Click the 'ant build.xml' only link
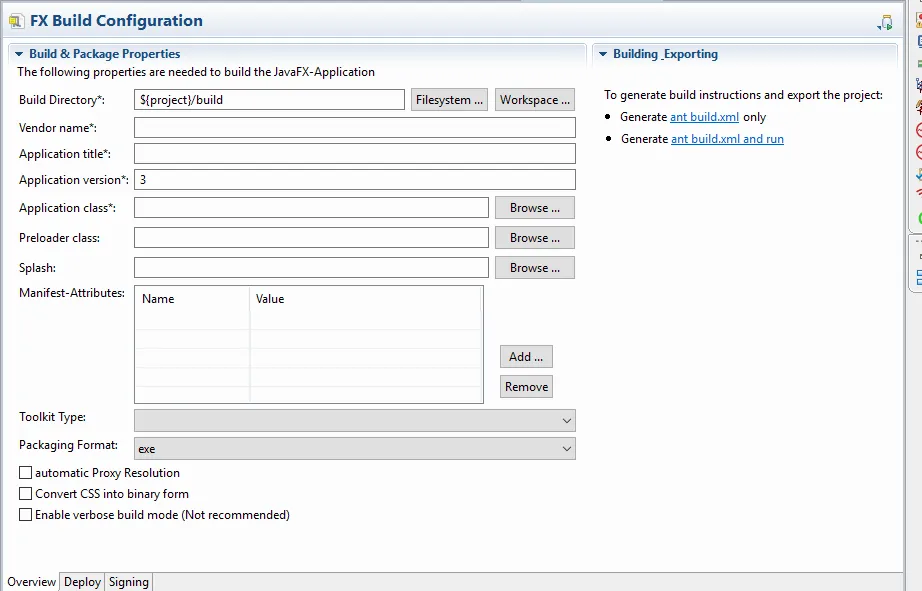 (x=704, y=117)
